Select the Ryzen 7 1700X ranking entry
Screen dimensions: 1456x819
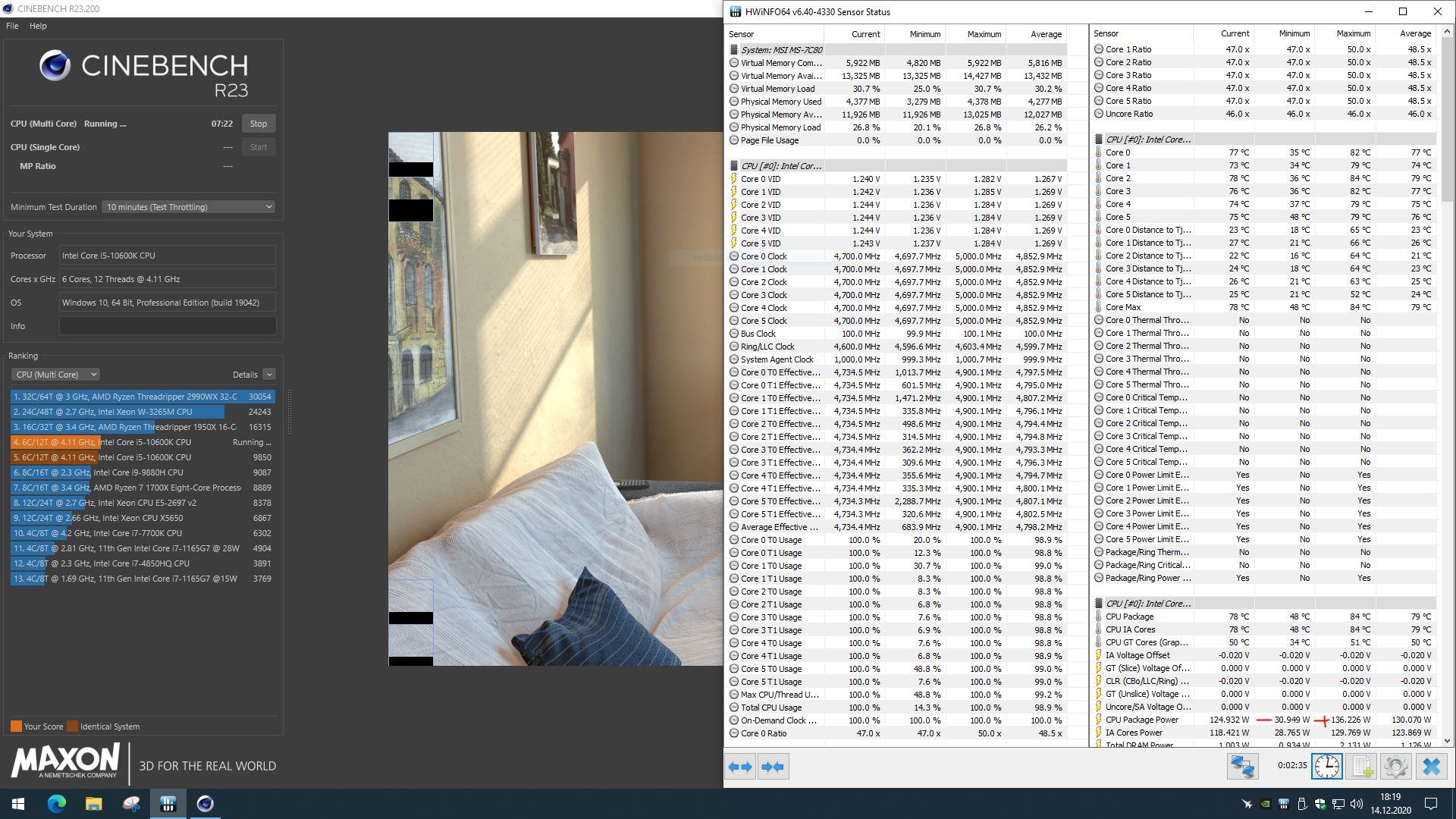(x=143, y=488)
